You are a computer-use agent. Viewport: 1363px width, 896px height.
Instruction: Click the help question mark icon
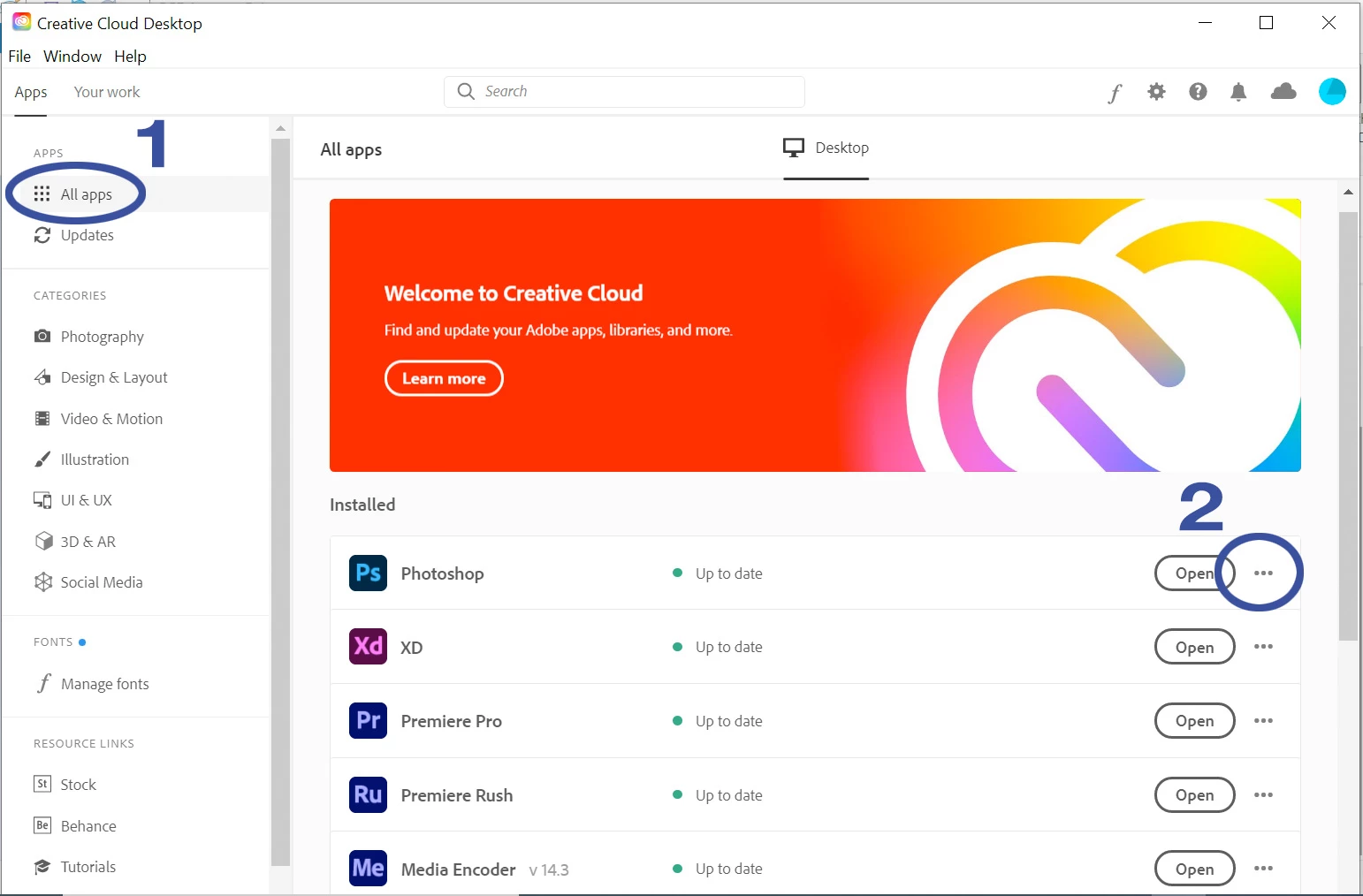[1198, 91]
